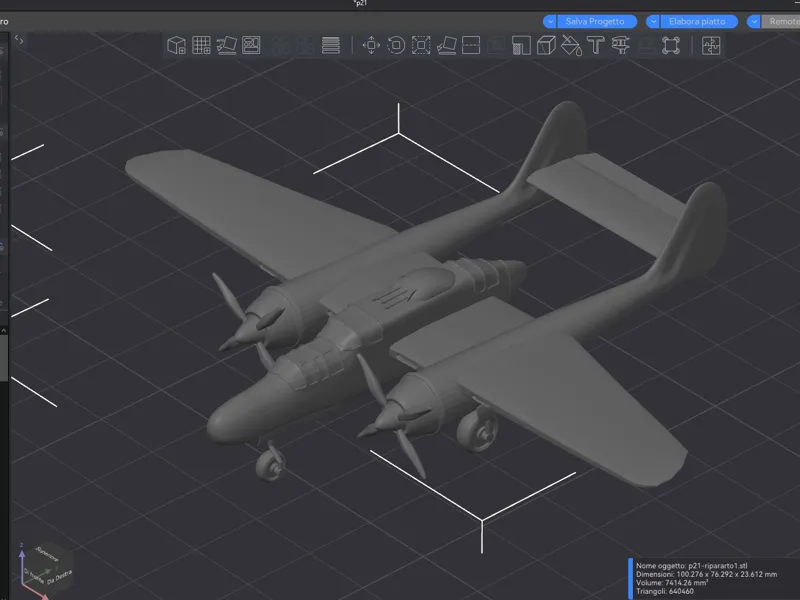800x600 pixels.
Task: Click the Elabora piatto button
Action: (699, 21)
